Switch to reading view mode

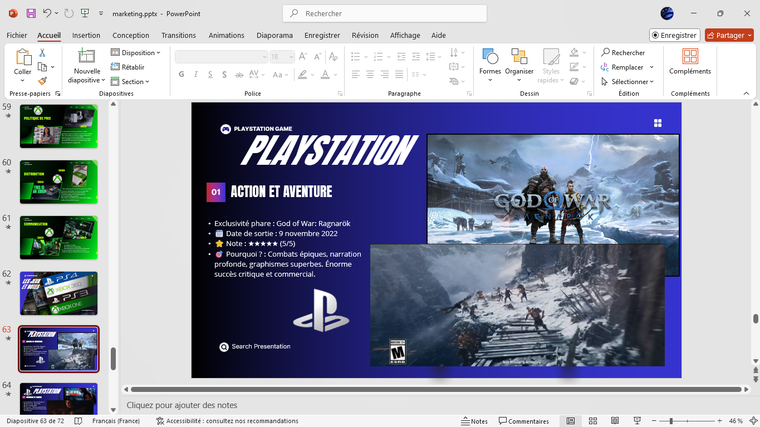615,421
